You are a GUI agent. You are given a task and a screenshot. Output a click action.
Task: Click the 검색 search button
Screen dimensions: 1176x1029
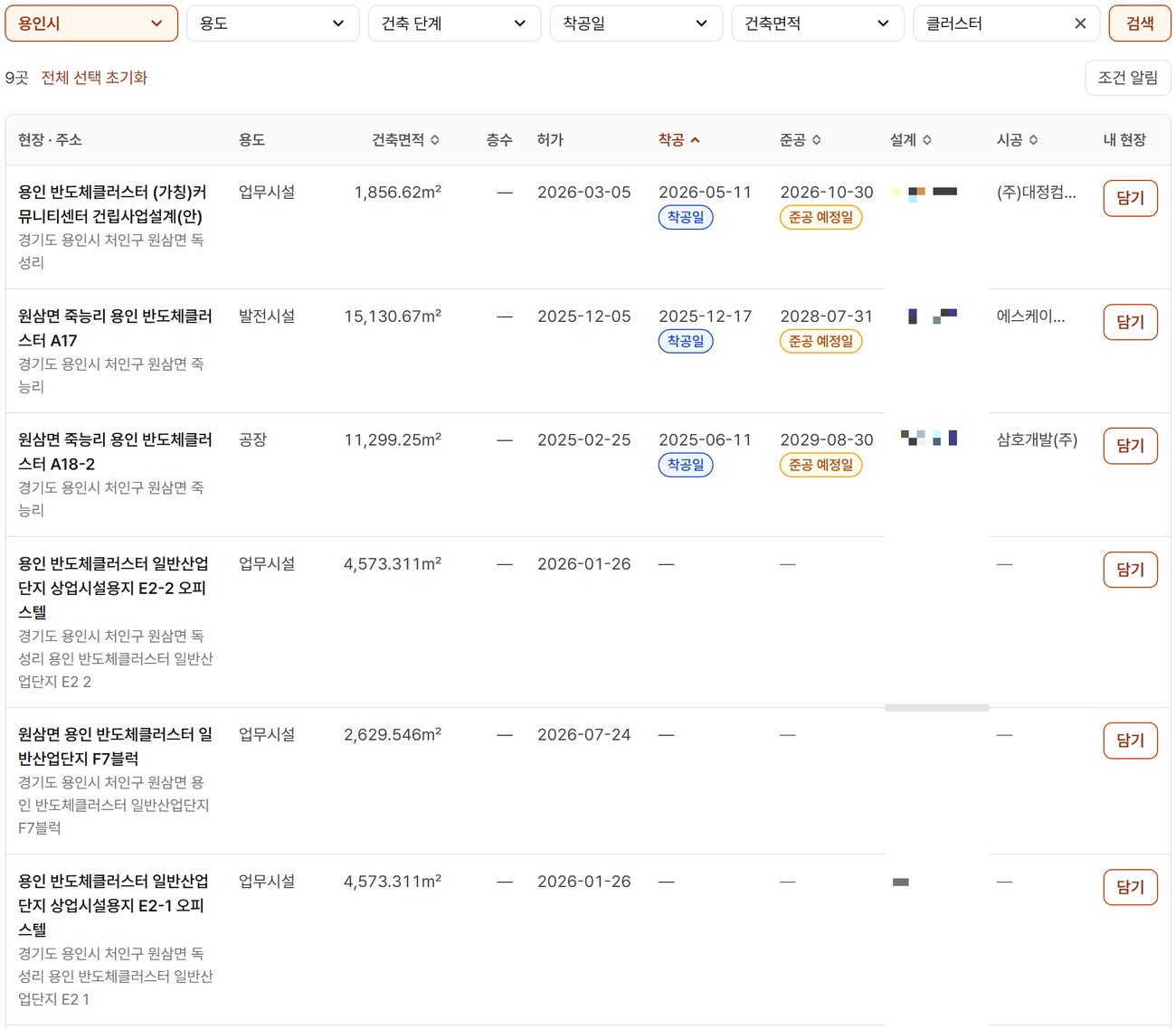[x=1140, y=24]
